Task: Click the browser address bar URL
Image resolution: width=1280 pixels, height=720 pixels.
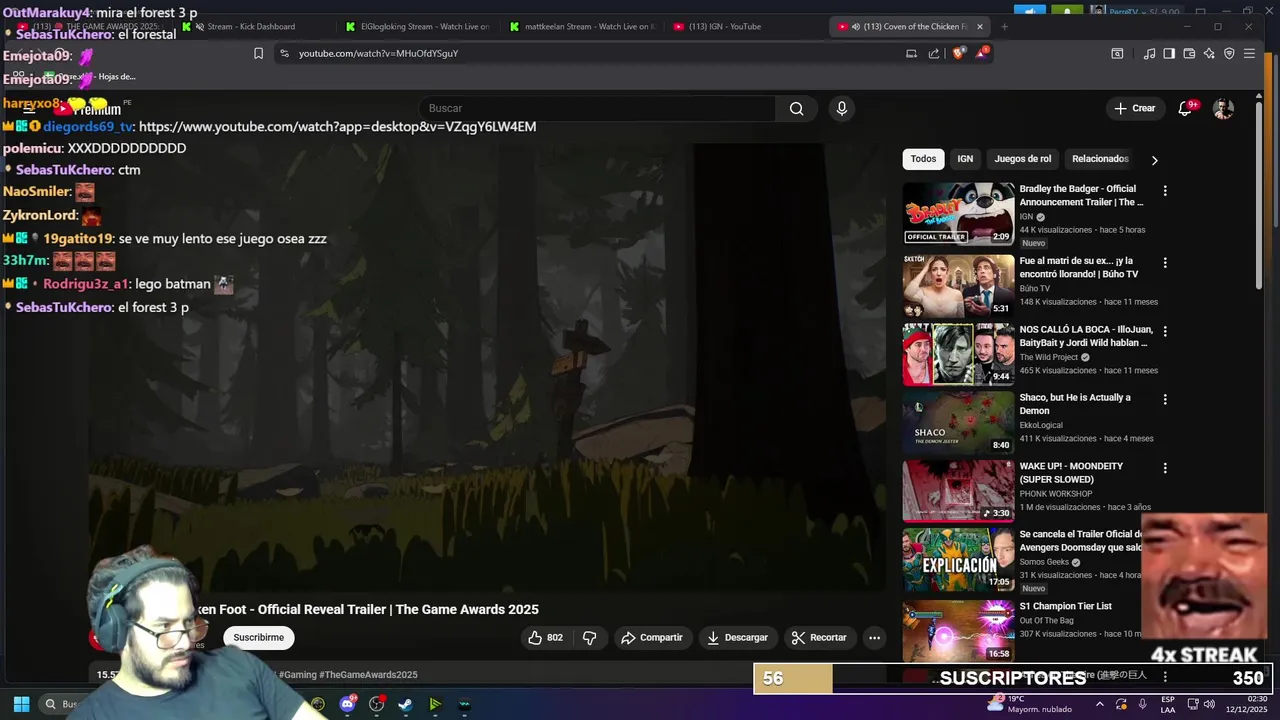Action: pyautogui.click(x=378, y=53)
